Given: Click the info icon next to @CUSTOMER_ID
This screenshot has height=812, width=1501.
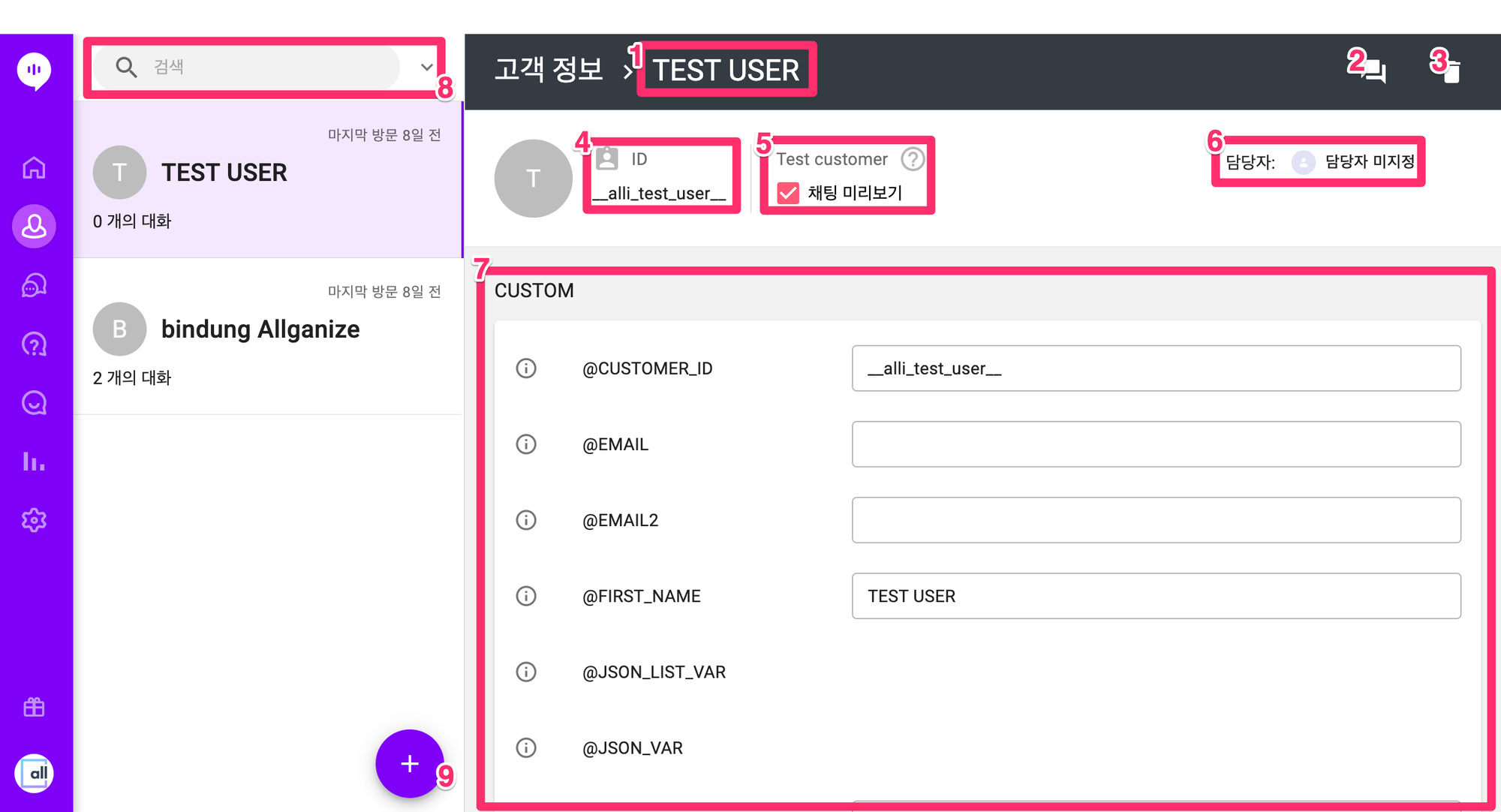Looking at the screenshot, I should 526,368.
